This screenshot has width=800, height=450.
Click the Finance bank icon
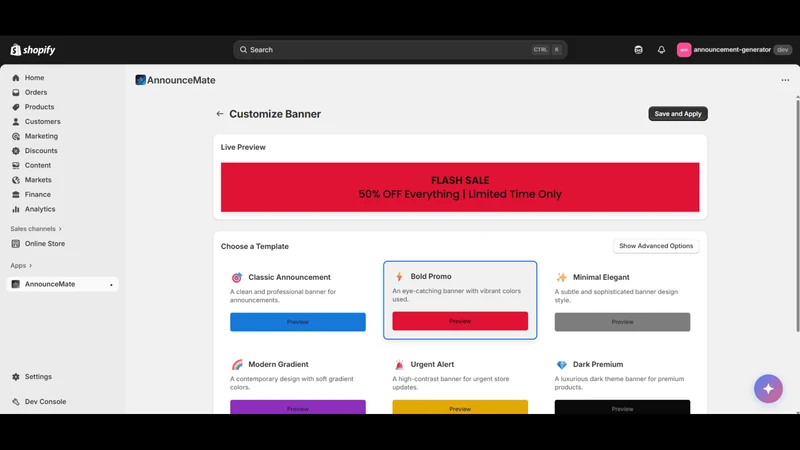(16, 194)
